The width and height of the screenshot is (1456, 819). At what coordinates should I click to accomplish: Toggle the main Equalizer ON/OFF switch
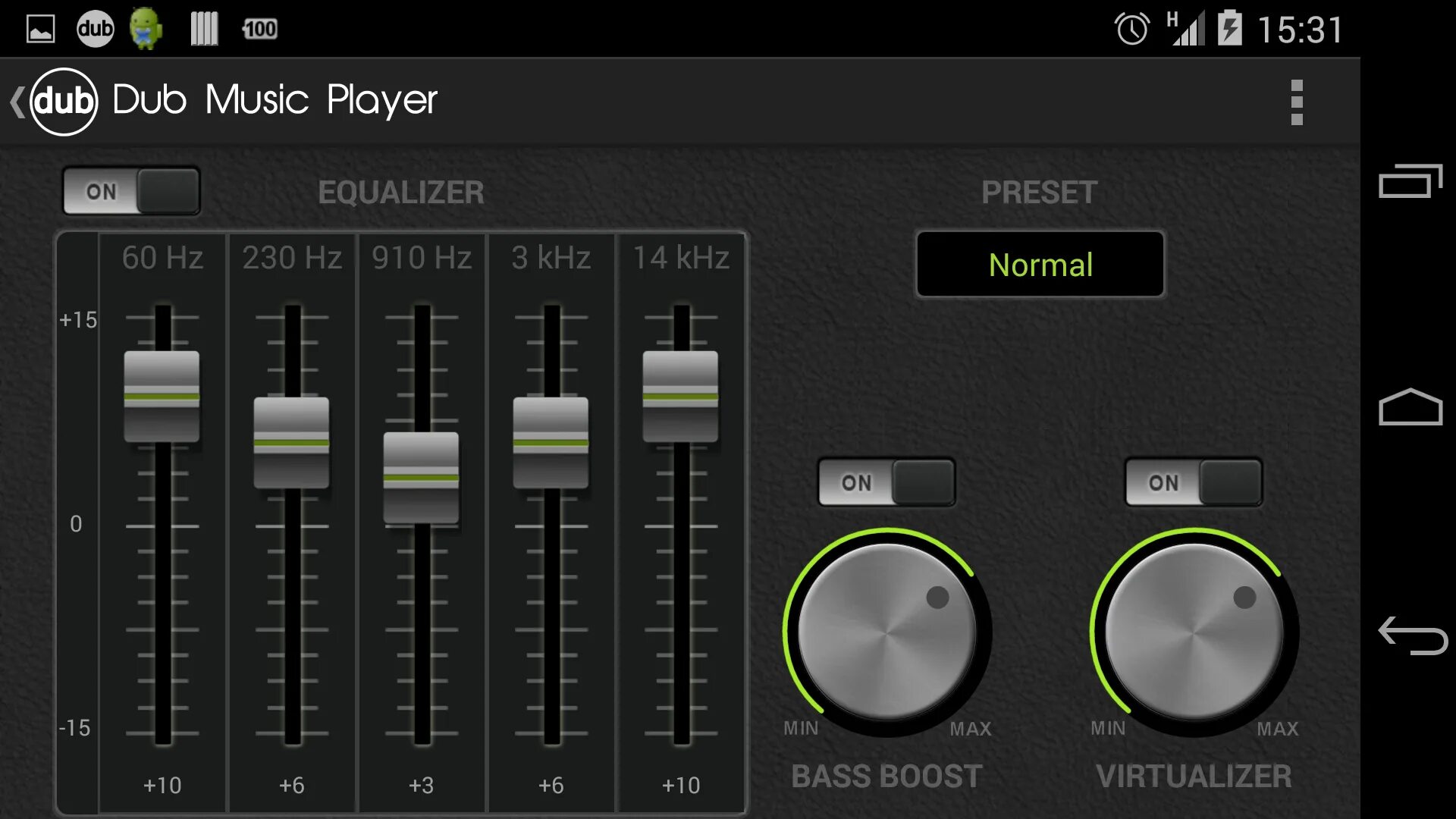point(131,191)
